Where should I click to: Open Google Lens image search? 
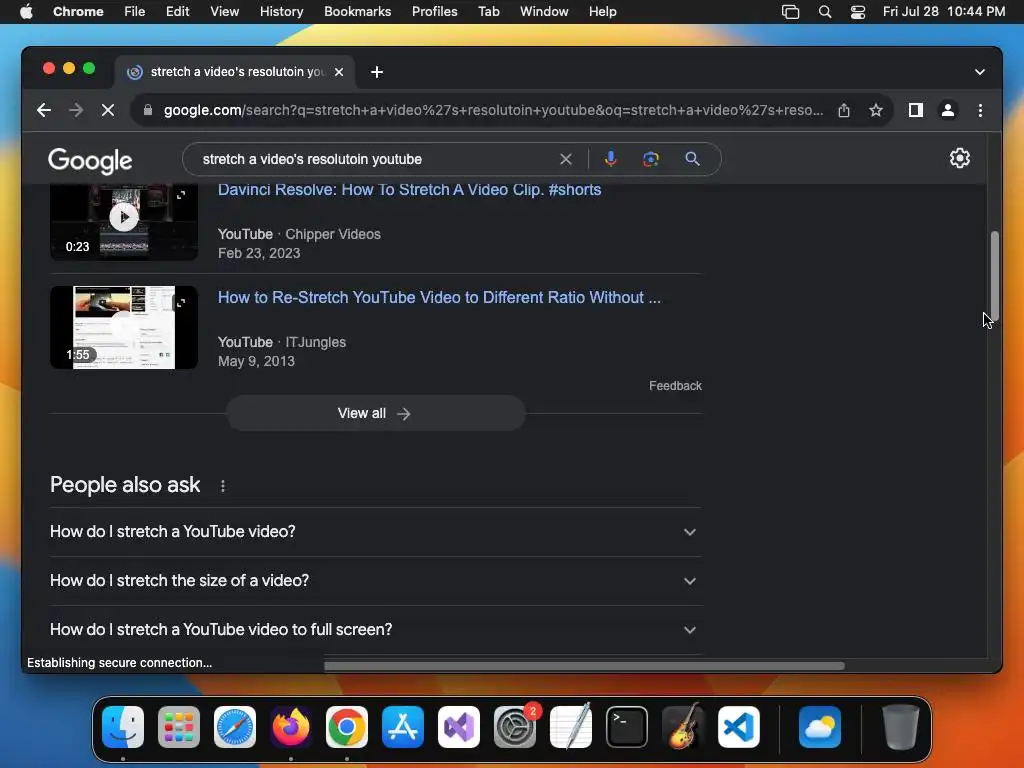point(650,159)
